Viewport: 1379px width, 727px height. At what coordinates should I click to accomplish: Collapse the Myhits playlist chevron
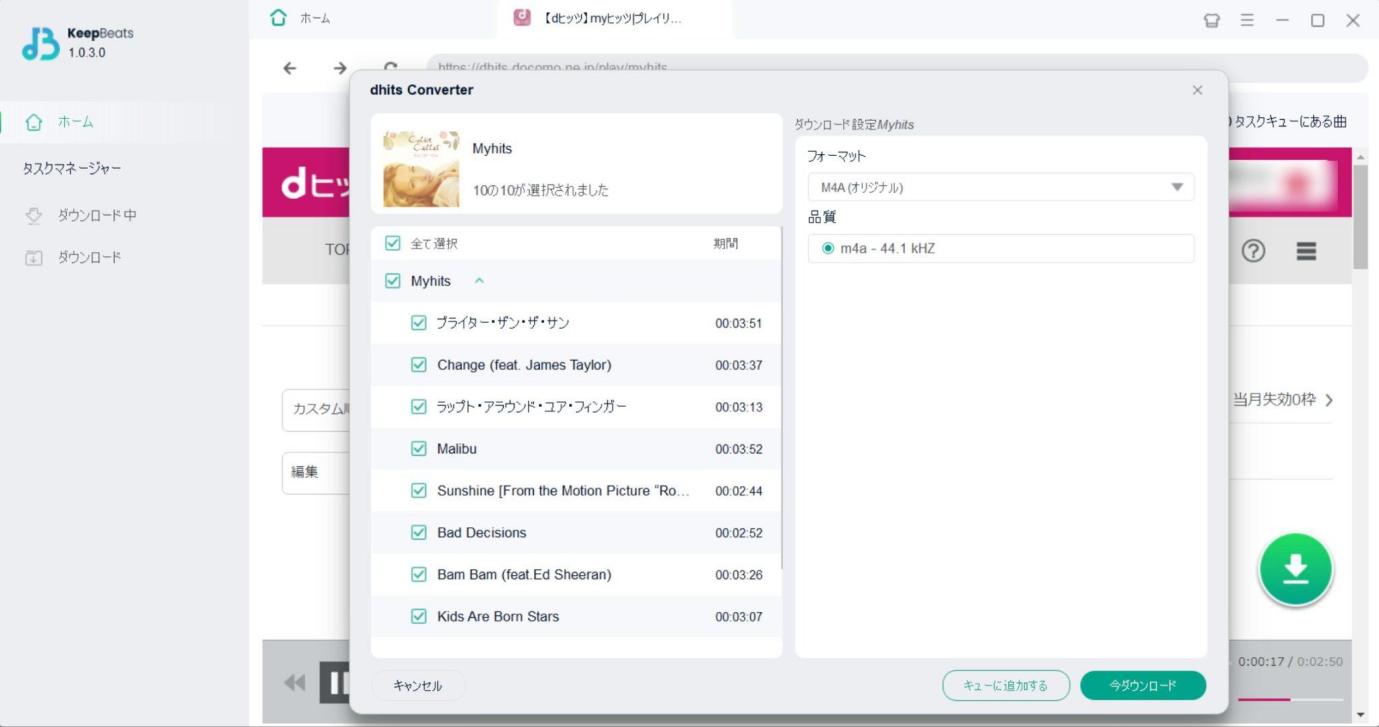pyautogui.click(x=479, y=281)
